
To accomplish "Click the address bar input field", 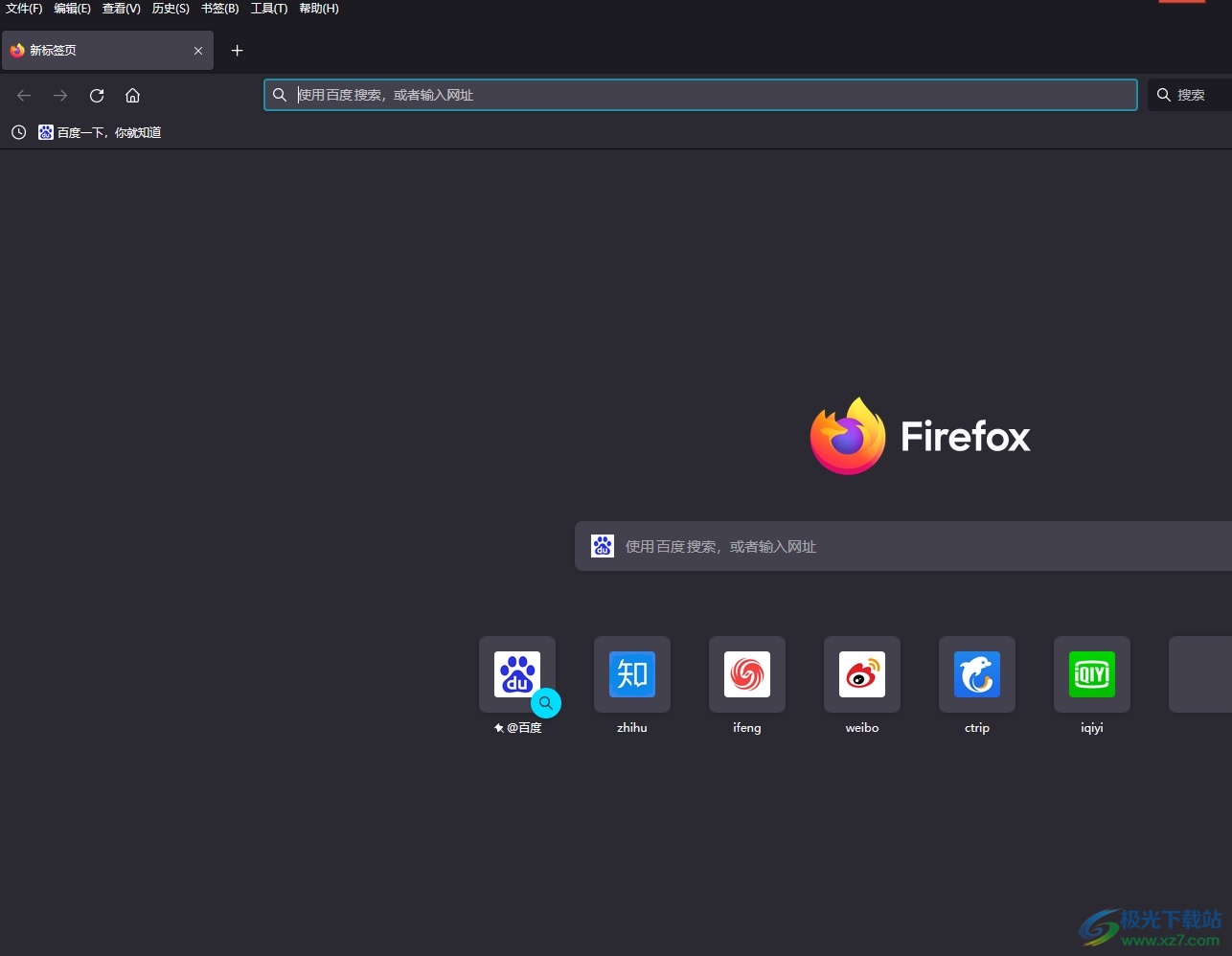I will click(700, 95).
